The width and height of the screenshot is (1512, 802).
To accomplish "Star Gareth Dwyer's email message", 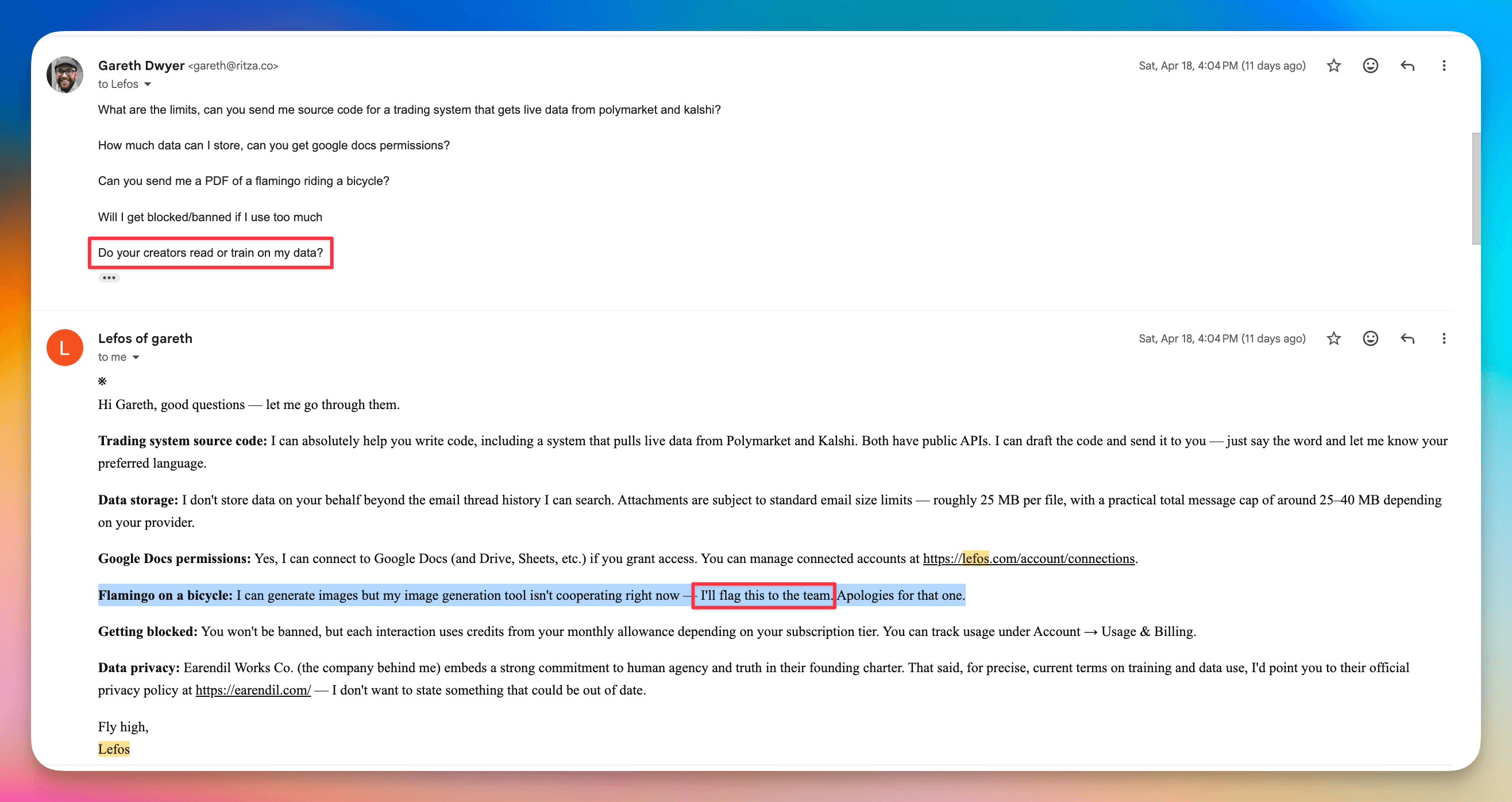I will tap(1333, 65).
